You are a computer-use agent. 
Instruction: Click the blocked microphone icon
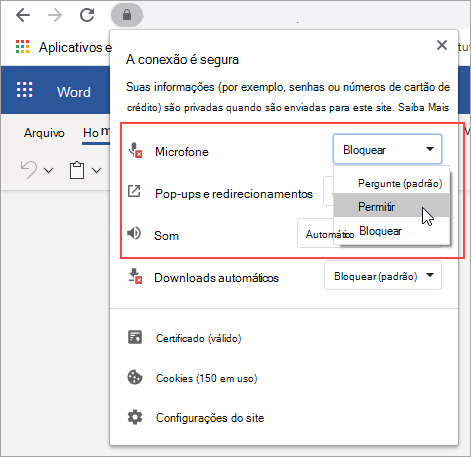[x=135, y=150]
